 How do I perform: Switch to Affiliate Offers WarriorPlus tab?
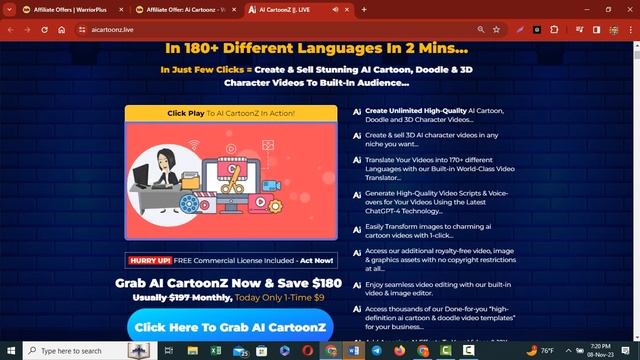pyautogui.click(x=70, y=10)
